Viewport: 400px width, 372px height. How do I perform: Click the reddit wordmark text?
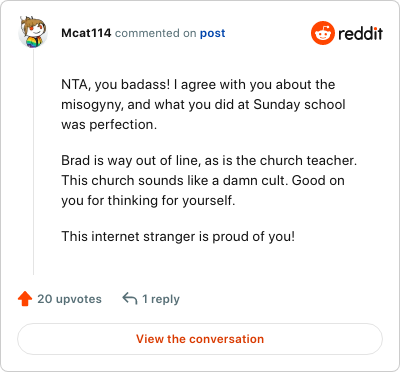(361, 33)
